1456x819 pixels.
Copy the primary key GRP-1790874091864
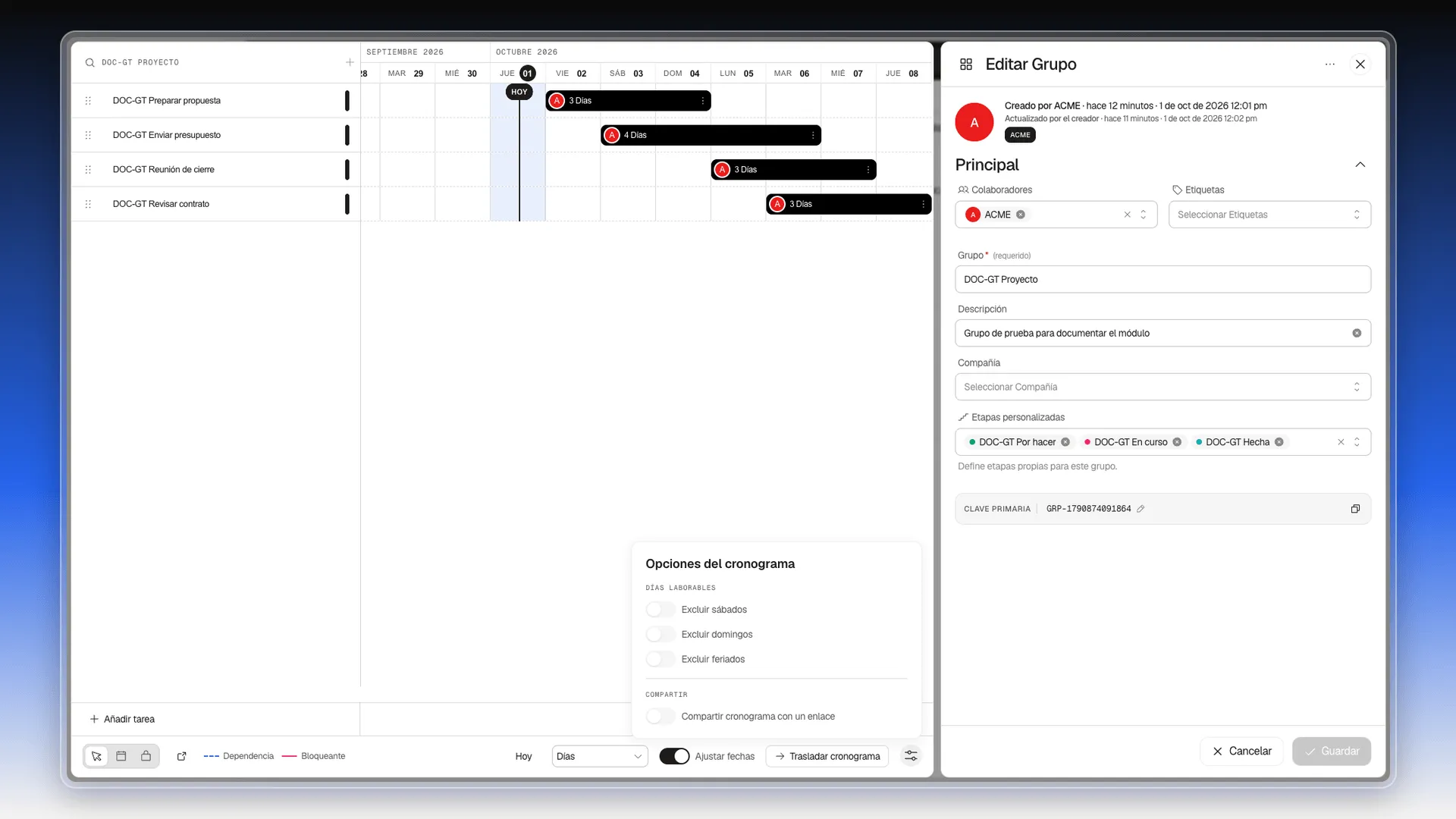[x=1355, y=509]
